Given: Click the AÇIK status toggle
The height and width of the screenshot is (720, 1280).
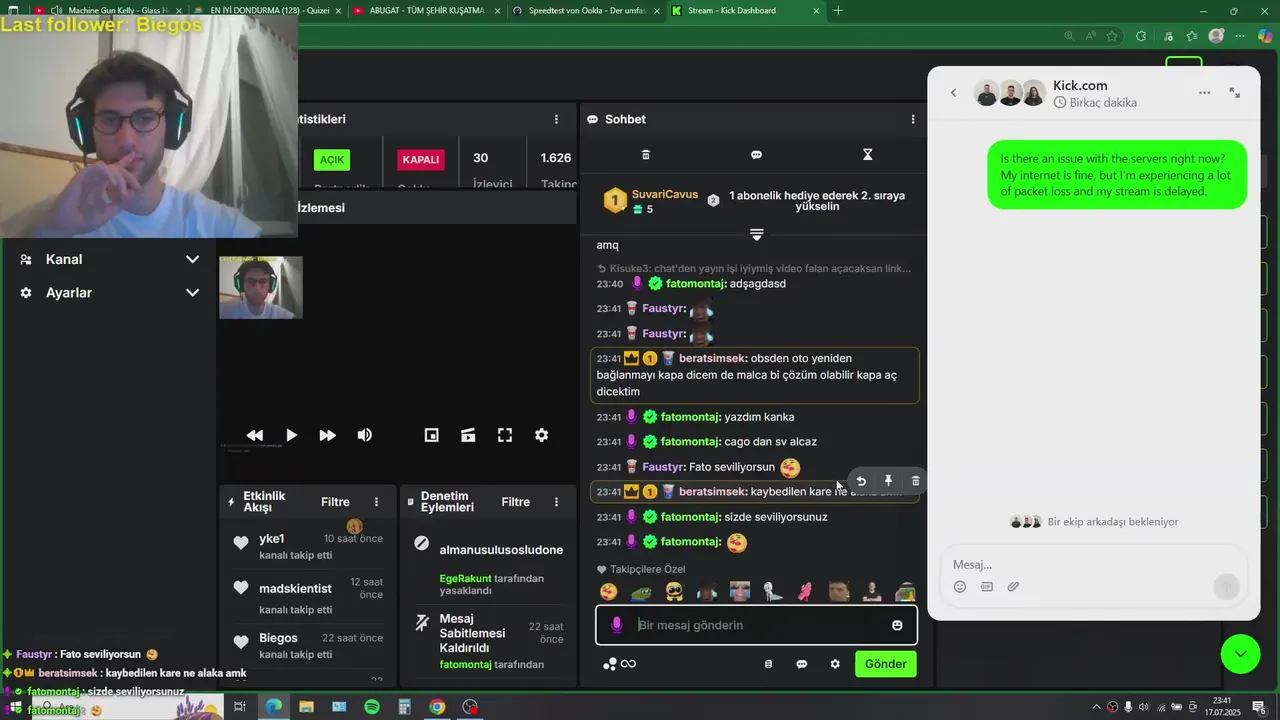Looking at the screenshot, I should 332,160.
